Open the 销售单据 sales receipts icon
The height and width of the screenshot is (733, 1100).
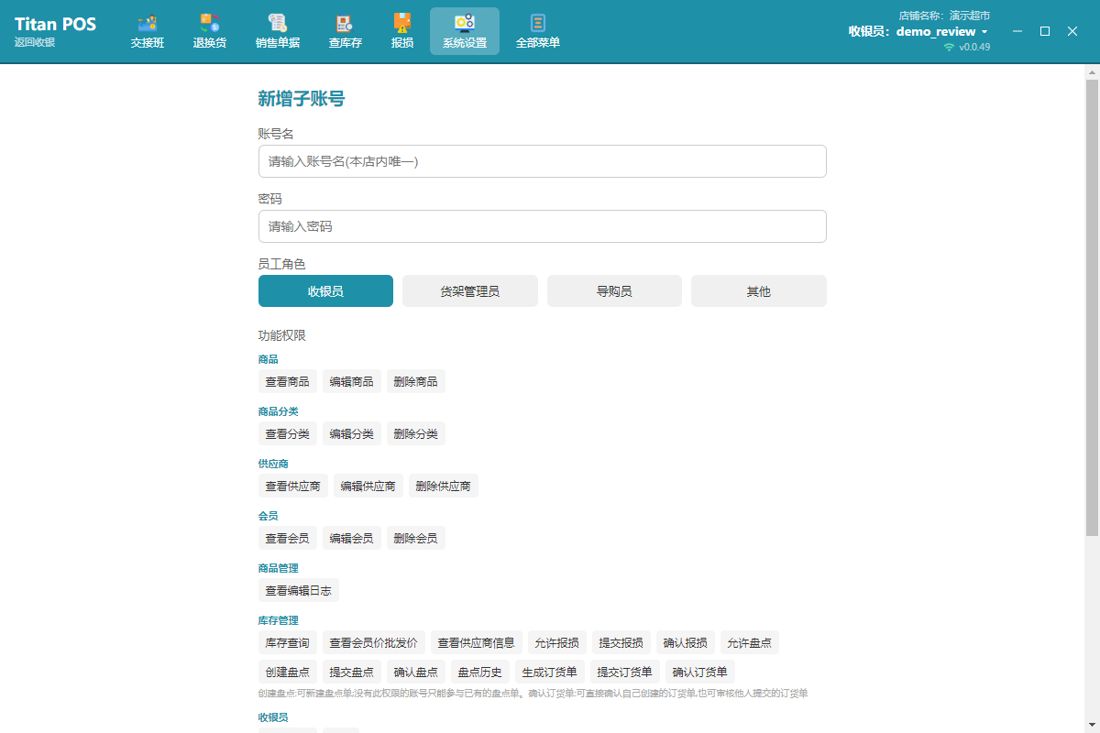(x=278, y=32)
